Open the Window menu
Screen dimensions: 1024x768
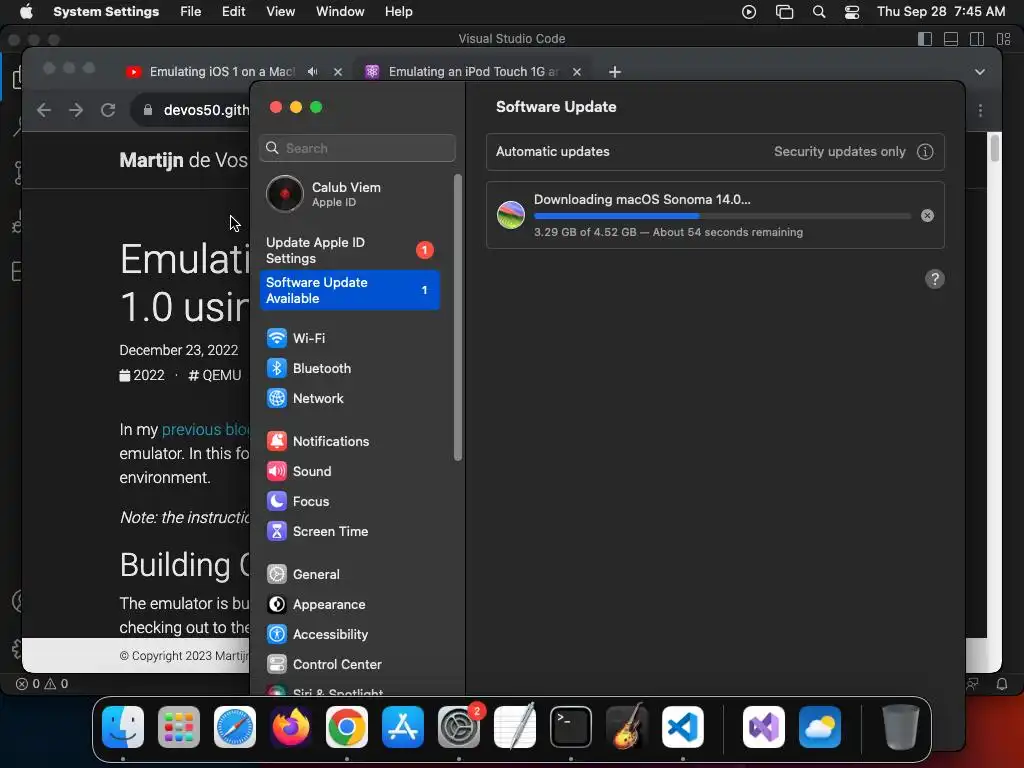pyautogui.click(x=340, y=12)
